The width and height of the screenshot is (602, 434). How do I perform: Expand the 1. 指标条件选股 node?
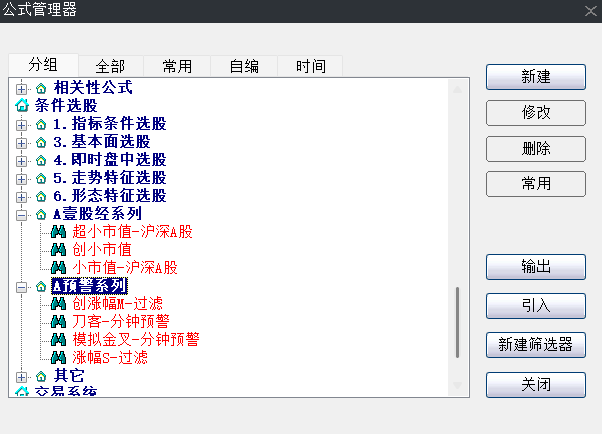(22, 124)
